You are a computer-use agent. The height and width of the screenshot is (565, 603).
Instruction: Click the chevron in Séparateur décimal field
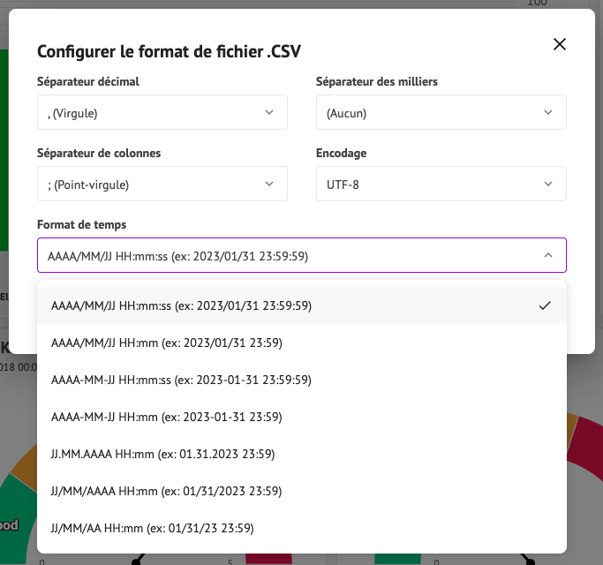tap(269, 113)
